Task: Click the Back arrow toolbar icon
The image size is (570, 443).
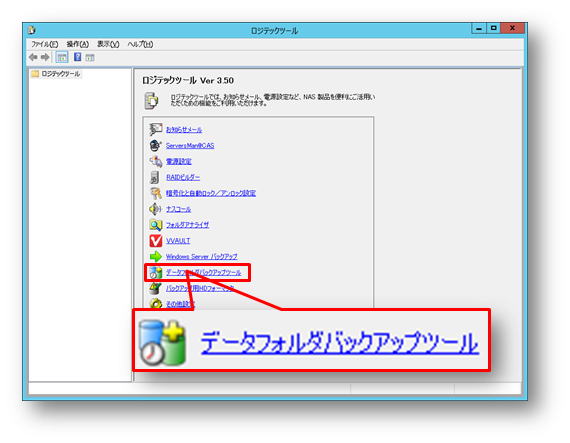Action: coord(33,57)
